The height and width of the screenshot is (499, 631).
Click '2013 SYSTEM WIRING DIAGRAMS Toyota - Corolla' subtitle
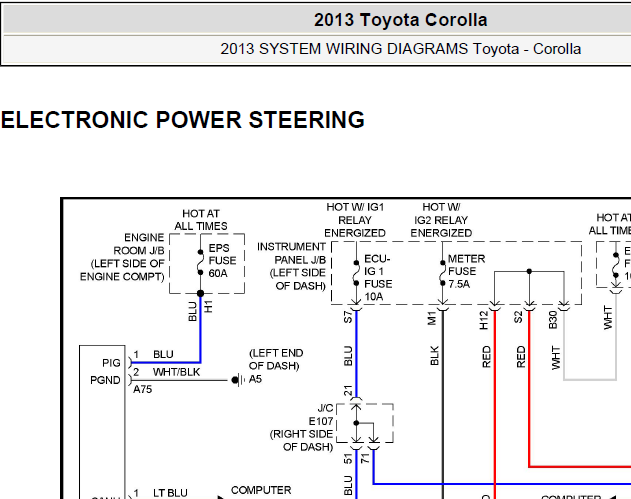(400, 49)
